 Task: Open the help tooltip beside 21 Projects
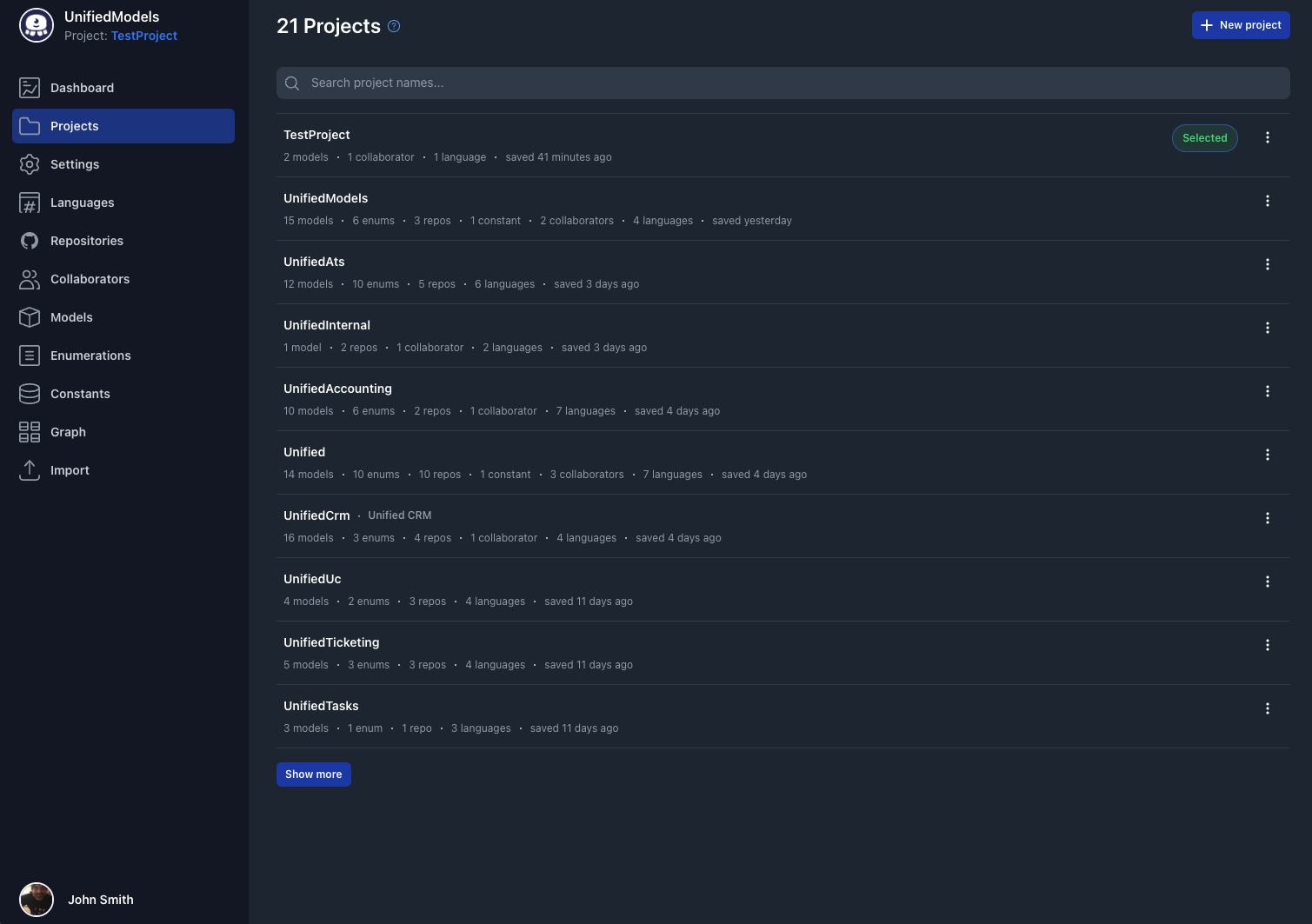393,26
